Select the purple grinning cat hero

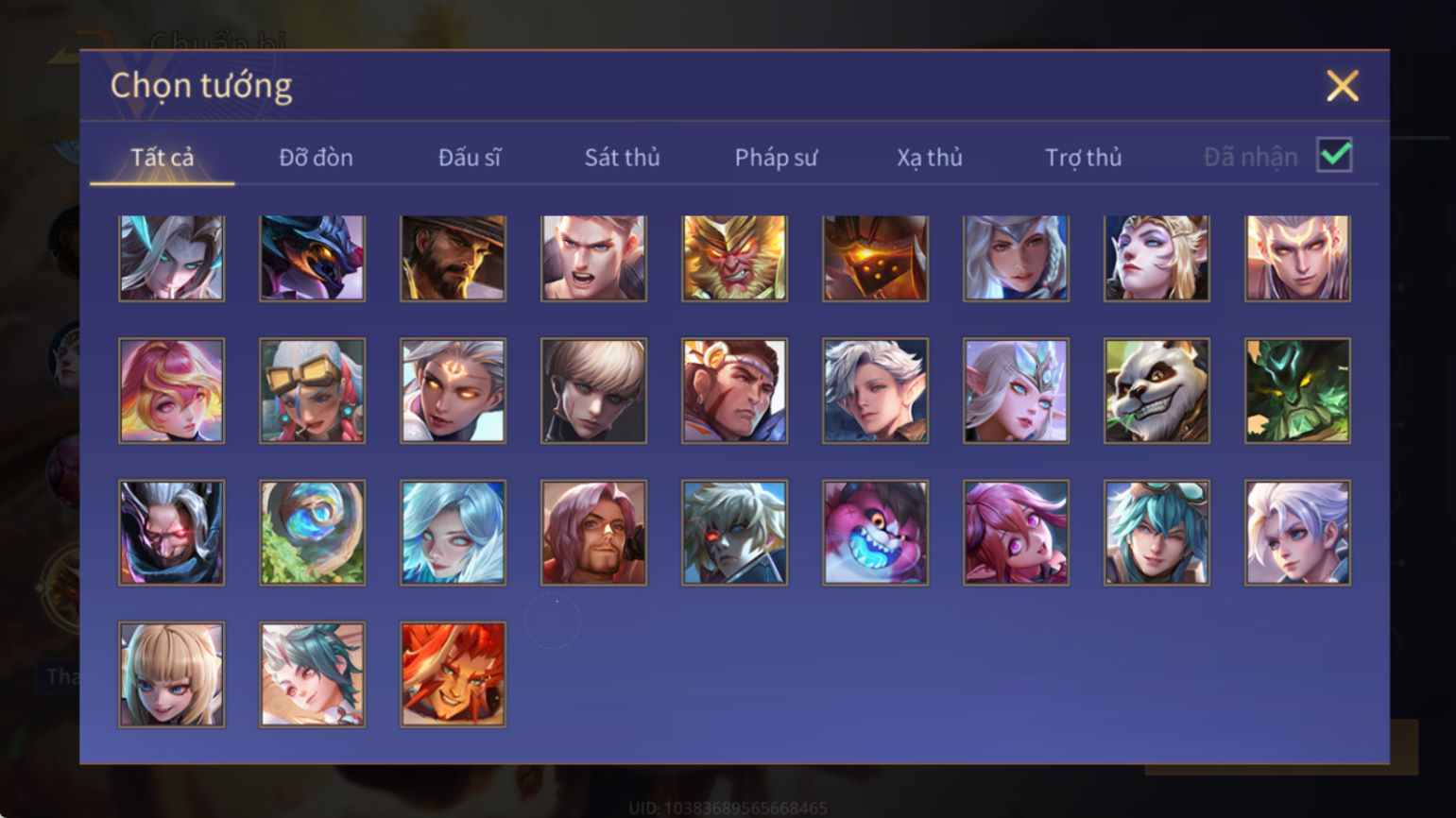pyautogui.click(x=875, y=533)
